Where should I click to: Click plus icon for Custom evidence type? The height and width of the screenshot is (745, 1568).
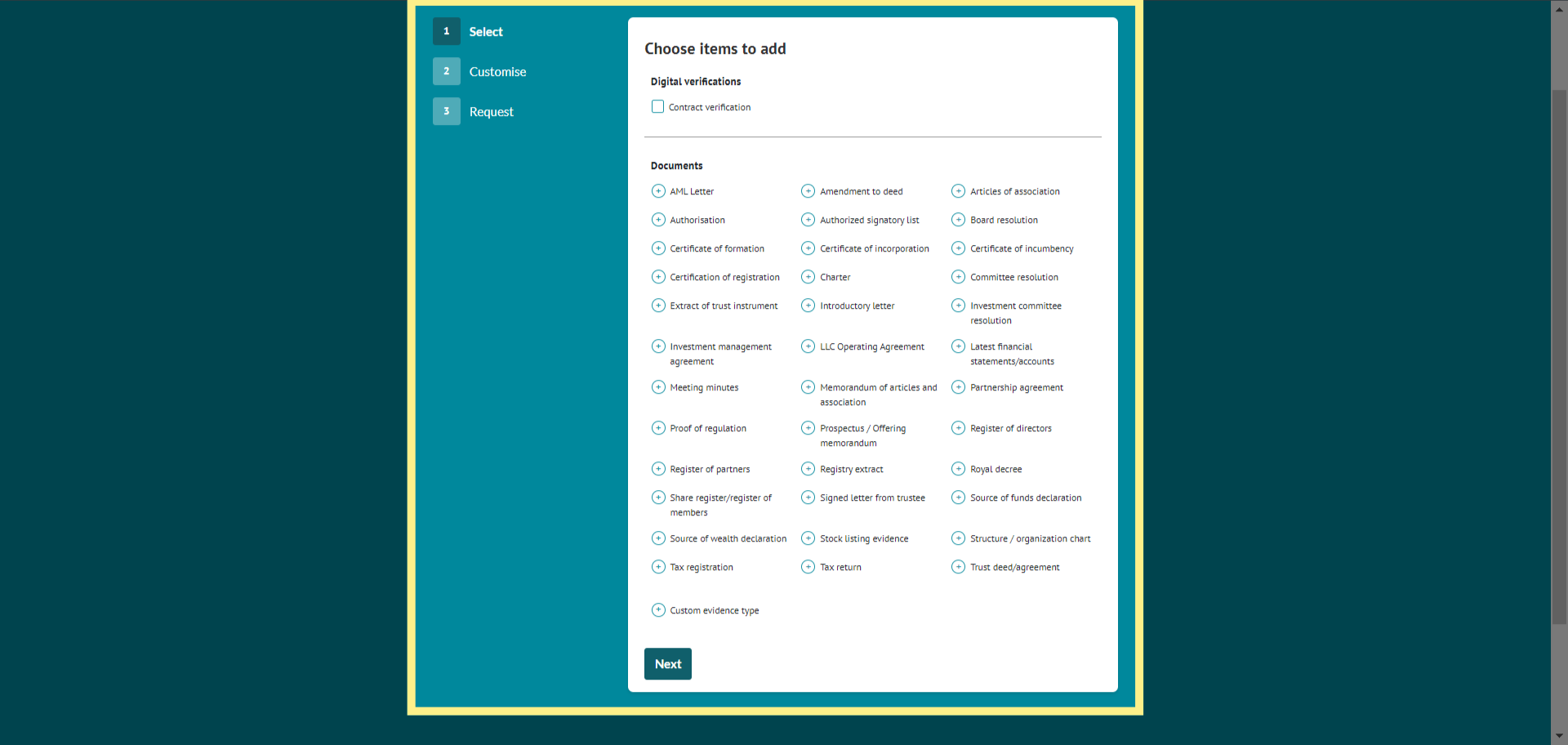[658, 610]
